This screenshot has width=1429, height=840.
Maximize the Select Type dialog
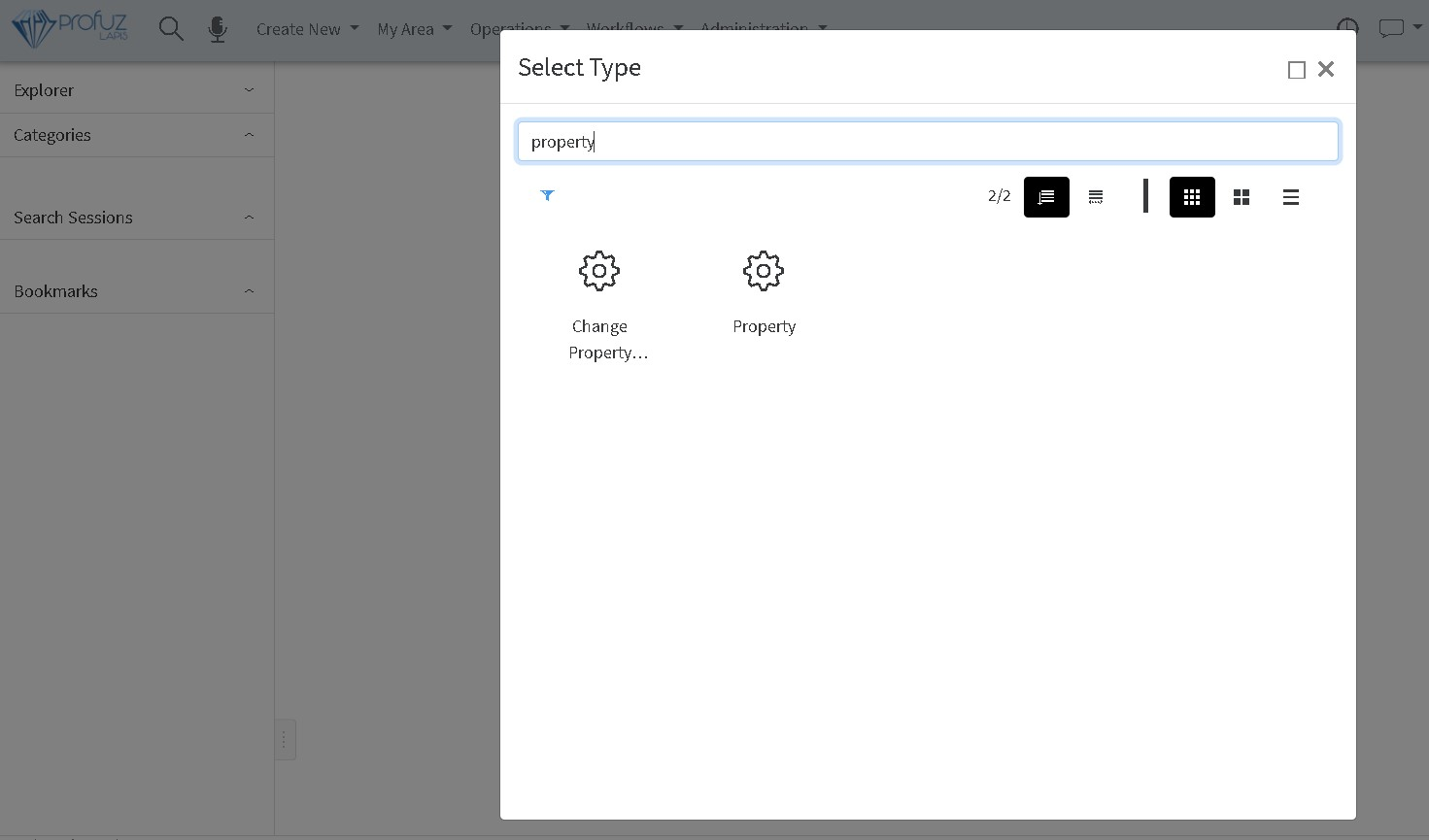[1296, 70]
